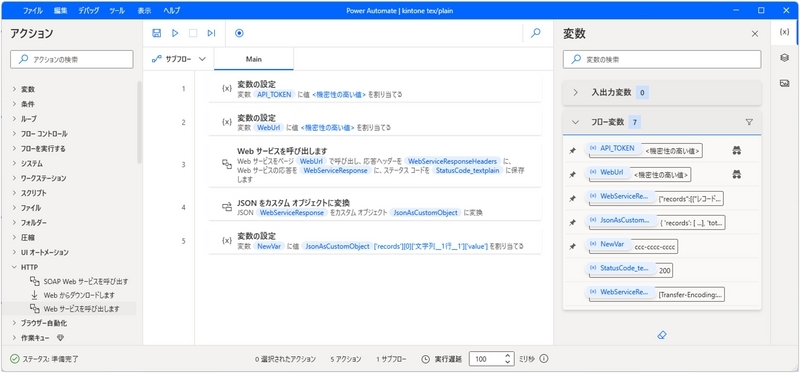This screenshot has width=800, height=373.
Task: Click the アクションの検索 search field
Action: [71, 59]
